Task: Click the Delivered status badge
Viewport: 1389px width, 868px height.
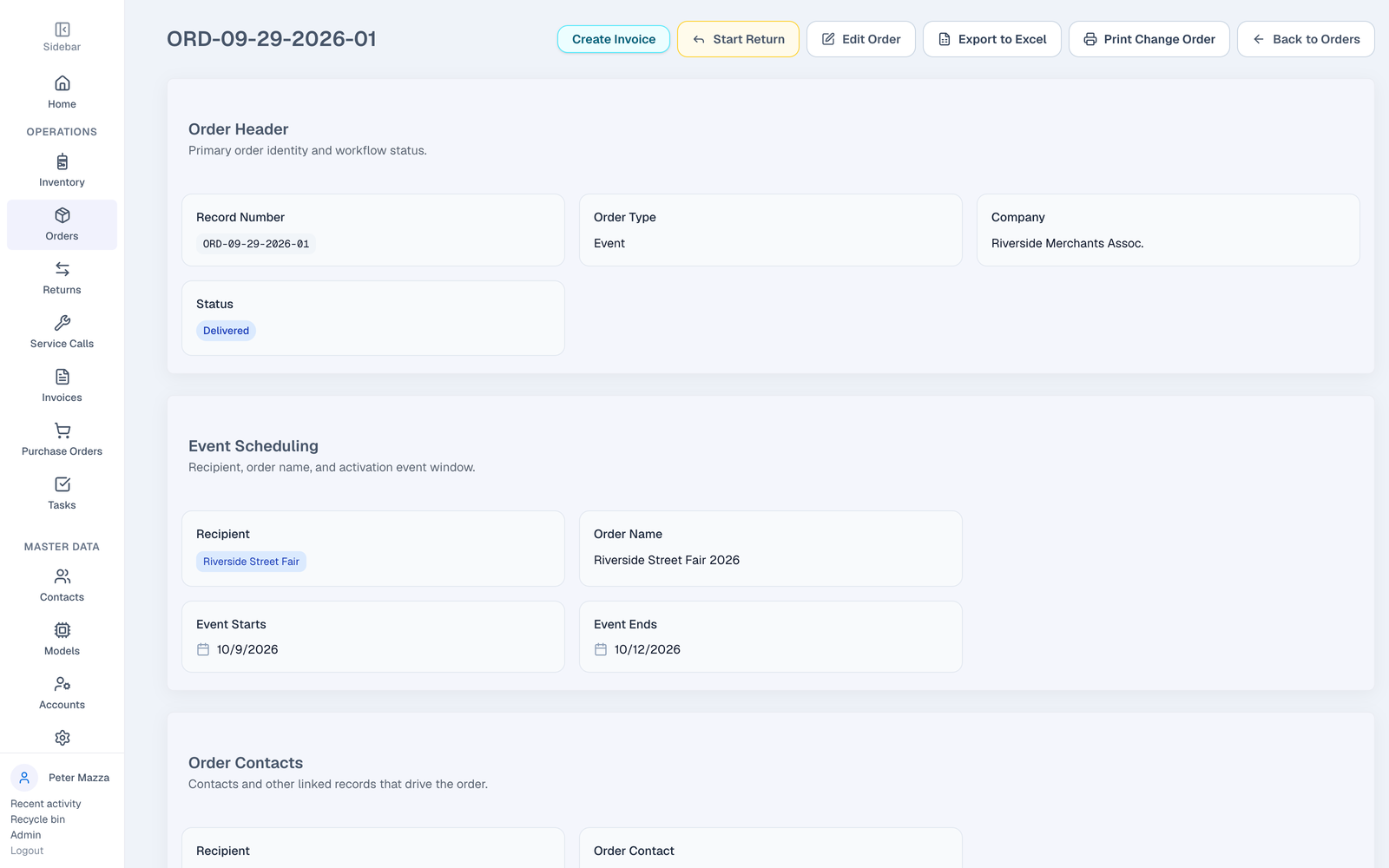Action: click(x=226, y=331)
